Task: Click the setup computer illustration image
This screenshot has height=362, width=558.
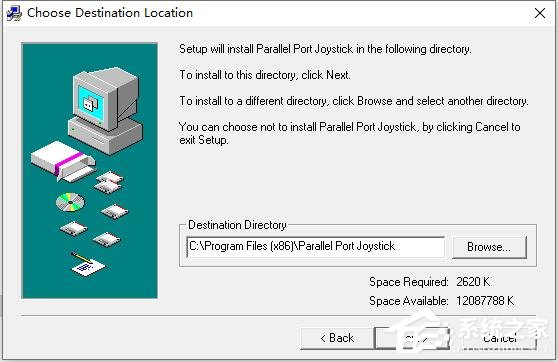Action: (x=89, y=170)
